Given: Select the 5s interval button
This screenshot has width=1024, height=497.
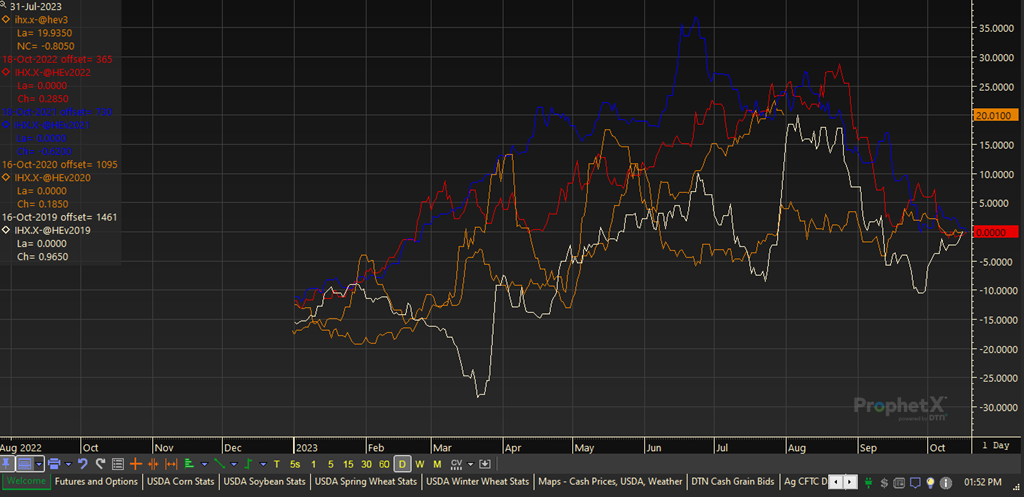Looking at the screenshot, I should pos(294,464).
